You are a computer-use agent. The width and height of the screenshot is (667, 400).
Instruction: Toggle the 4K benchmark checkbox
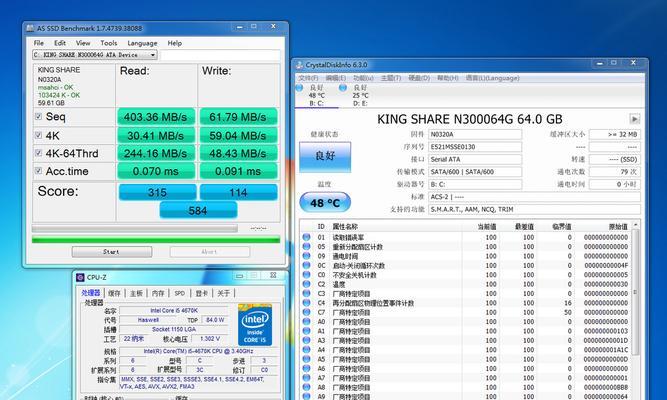(38, 135)
